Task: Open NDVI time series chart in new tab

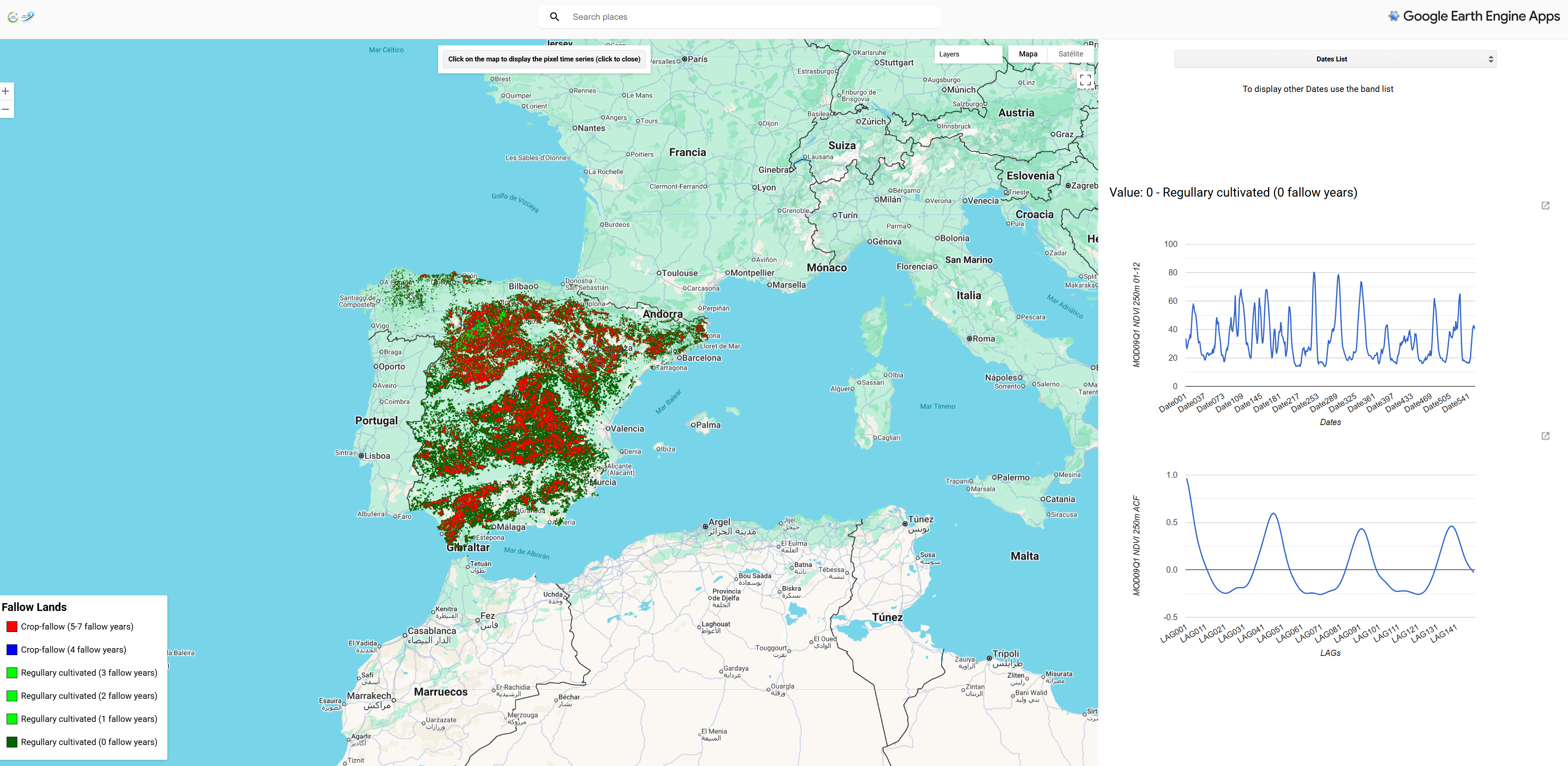Action: point(1545,206)
